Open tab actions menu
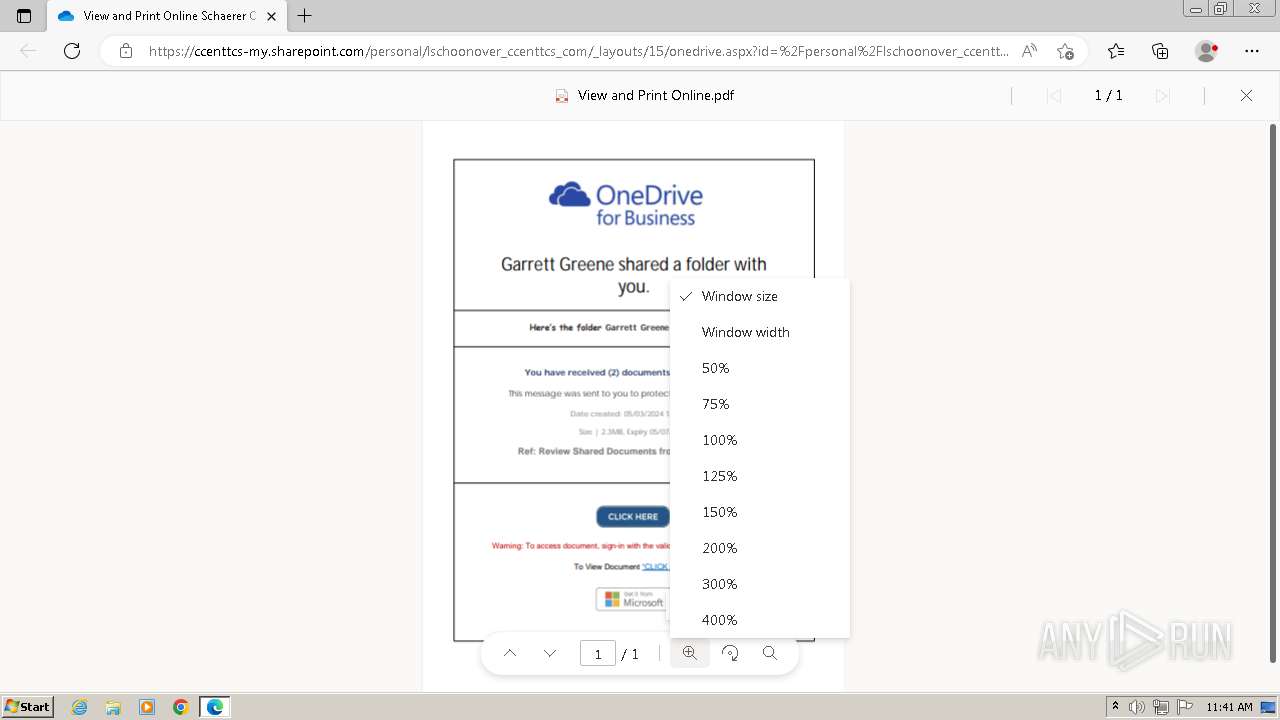The height and width of the screenshot is (720, 1280). 24,16
